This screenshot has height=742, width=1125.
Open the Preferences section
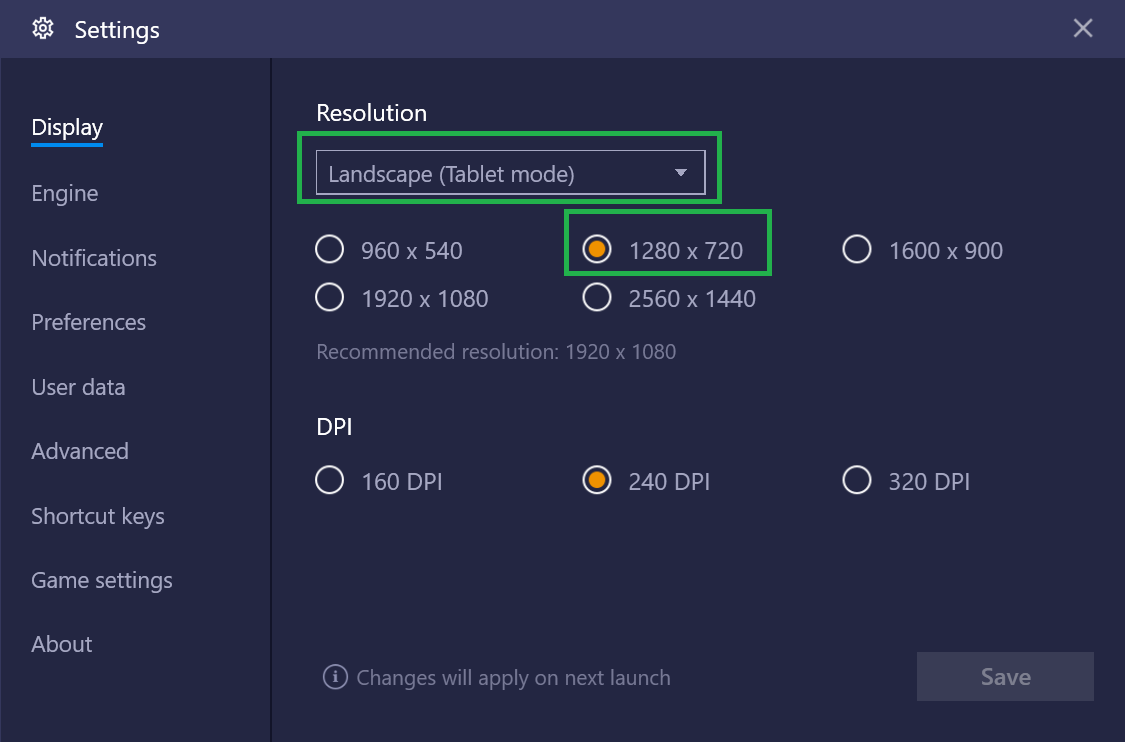coord(89,322)
